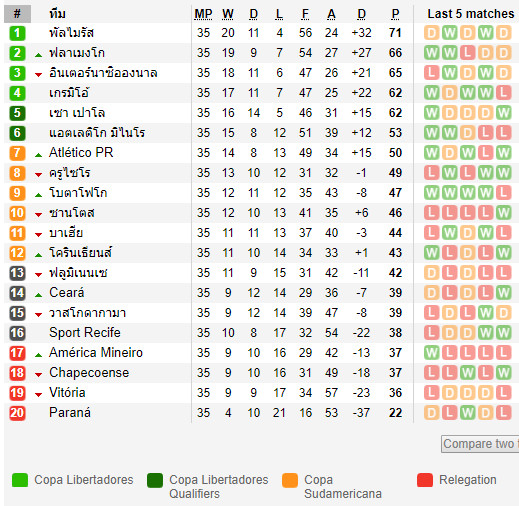Click the orange Copa Sudamericana legend swatch
The width and height of the screenshot is (519, 506).
[x=290, y=480]
